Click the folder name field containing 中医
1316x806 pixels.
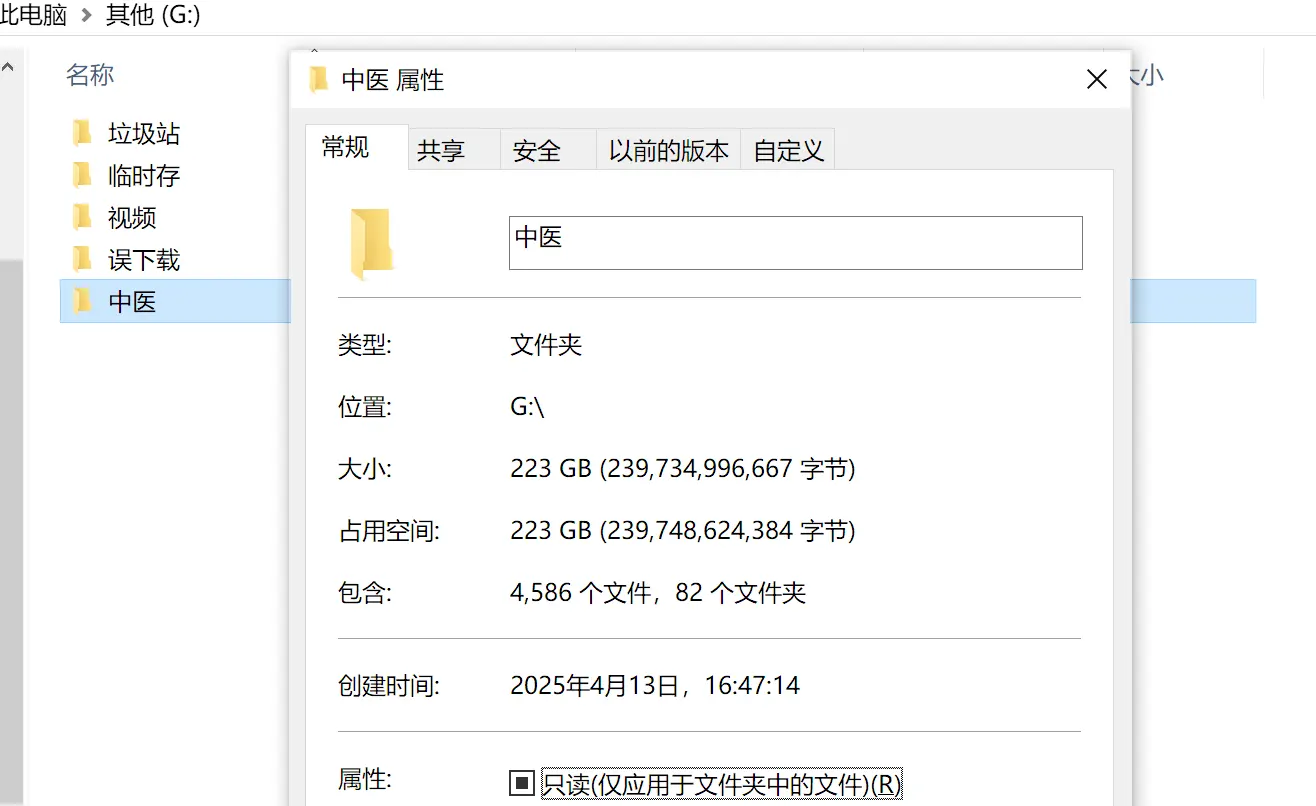pos(796,243)
